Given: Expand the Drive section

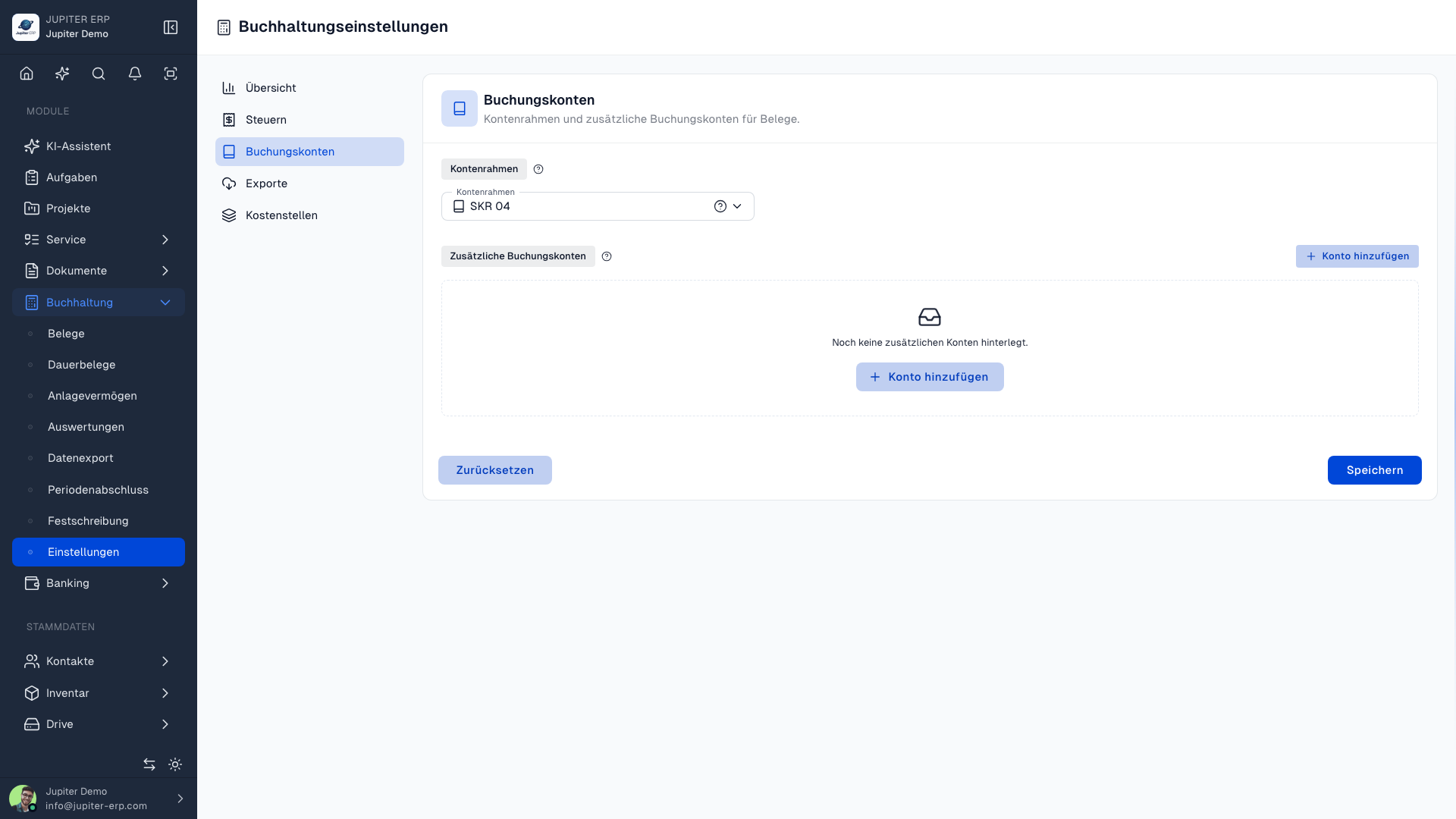Looking at the screenshot, I should tap(99, 724).
